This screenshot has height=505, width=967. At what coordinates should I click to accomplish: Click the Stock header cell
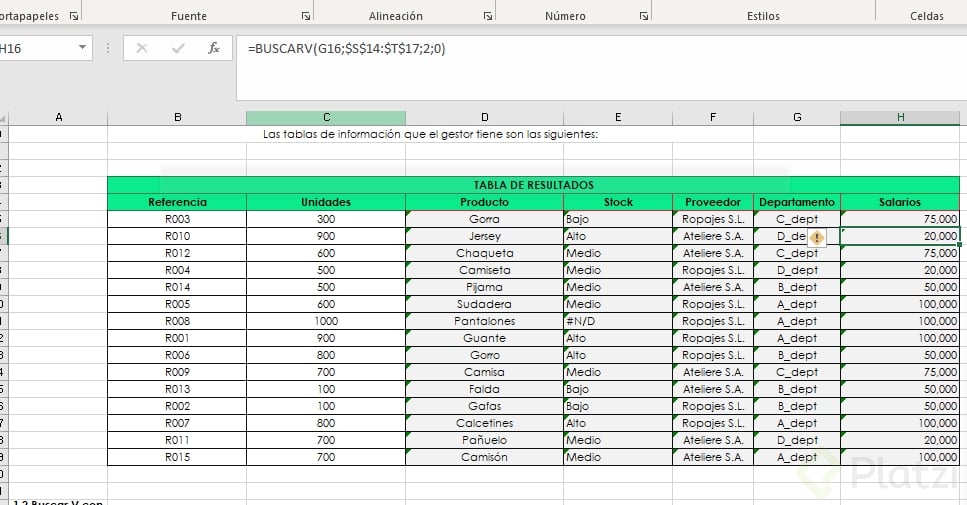click(x=618, y=202)
